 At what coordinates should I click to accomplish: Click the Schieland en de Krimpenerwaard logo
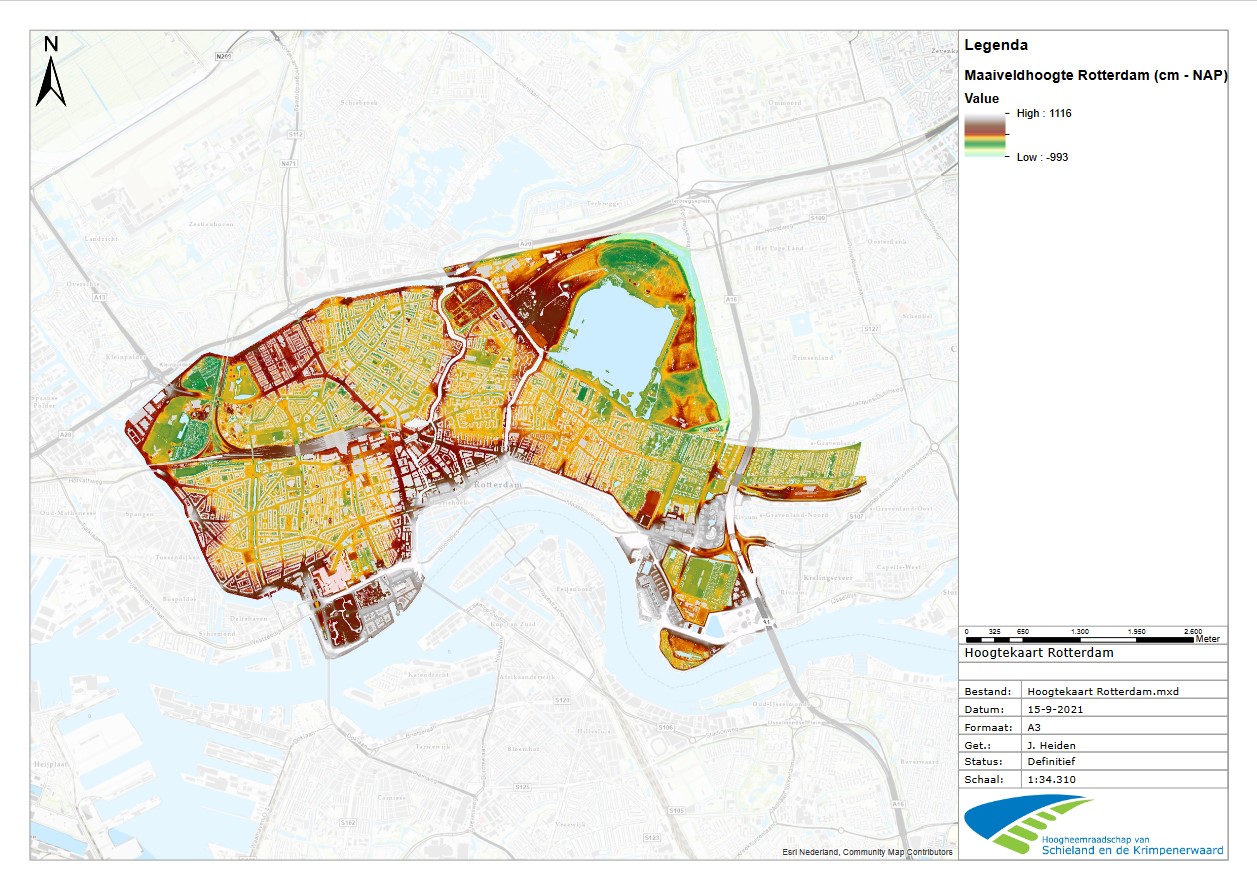1093,826
